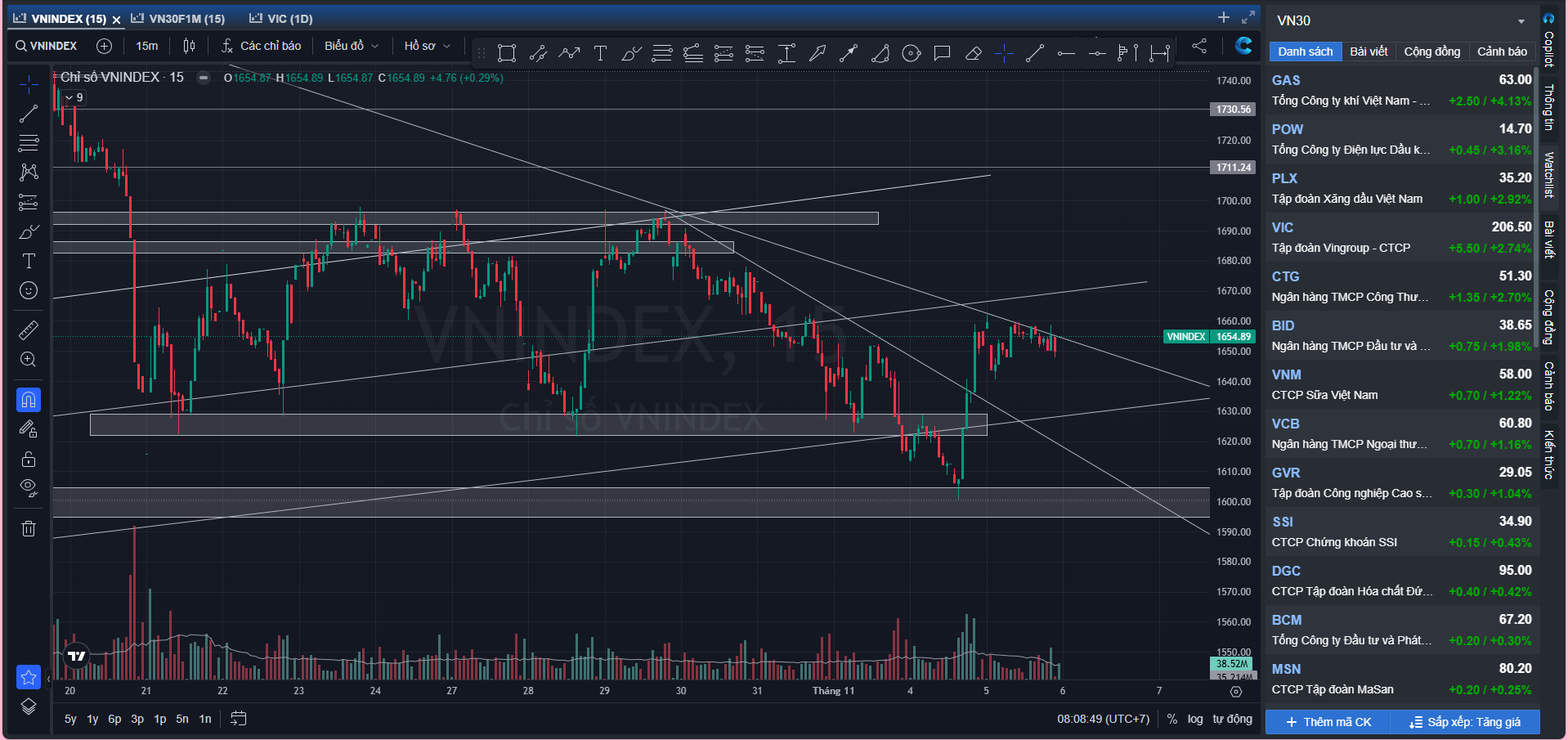1568x740 pixels.
Task: Set chart range to 5y
Action: point(70,720)
